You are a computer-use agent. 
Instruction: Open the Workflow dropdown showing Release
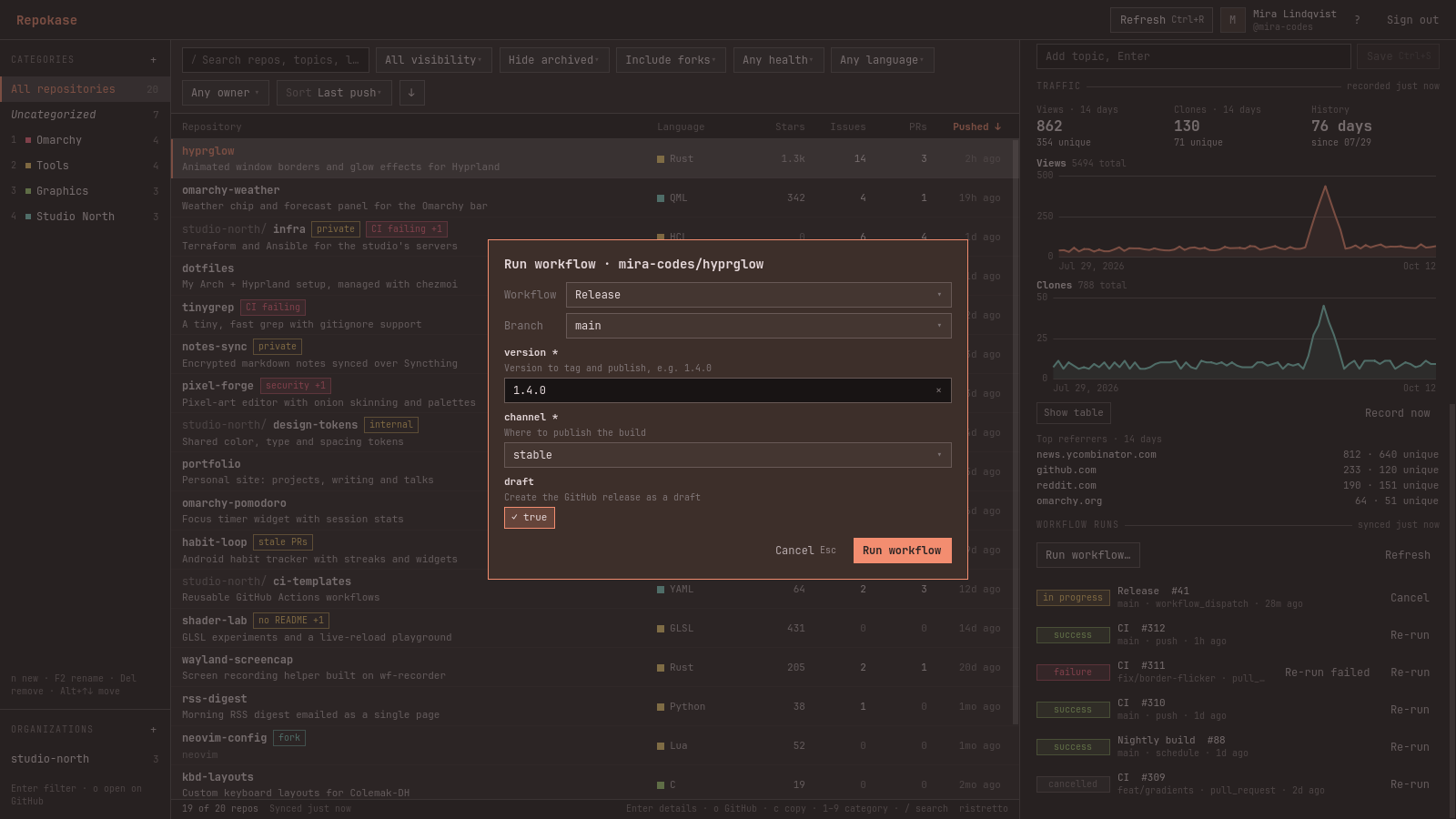(759, 295)
